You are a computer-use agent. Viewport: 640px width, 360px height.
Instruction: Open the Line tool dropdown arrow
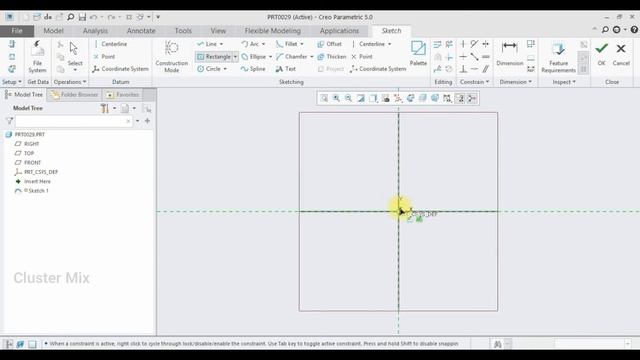point(222,44)
